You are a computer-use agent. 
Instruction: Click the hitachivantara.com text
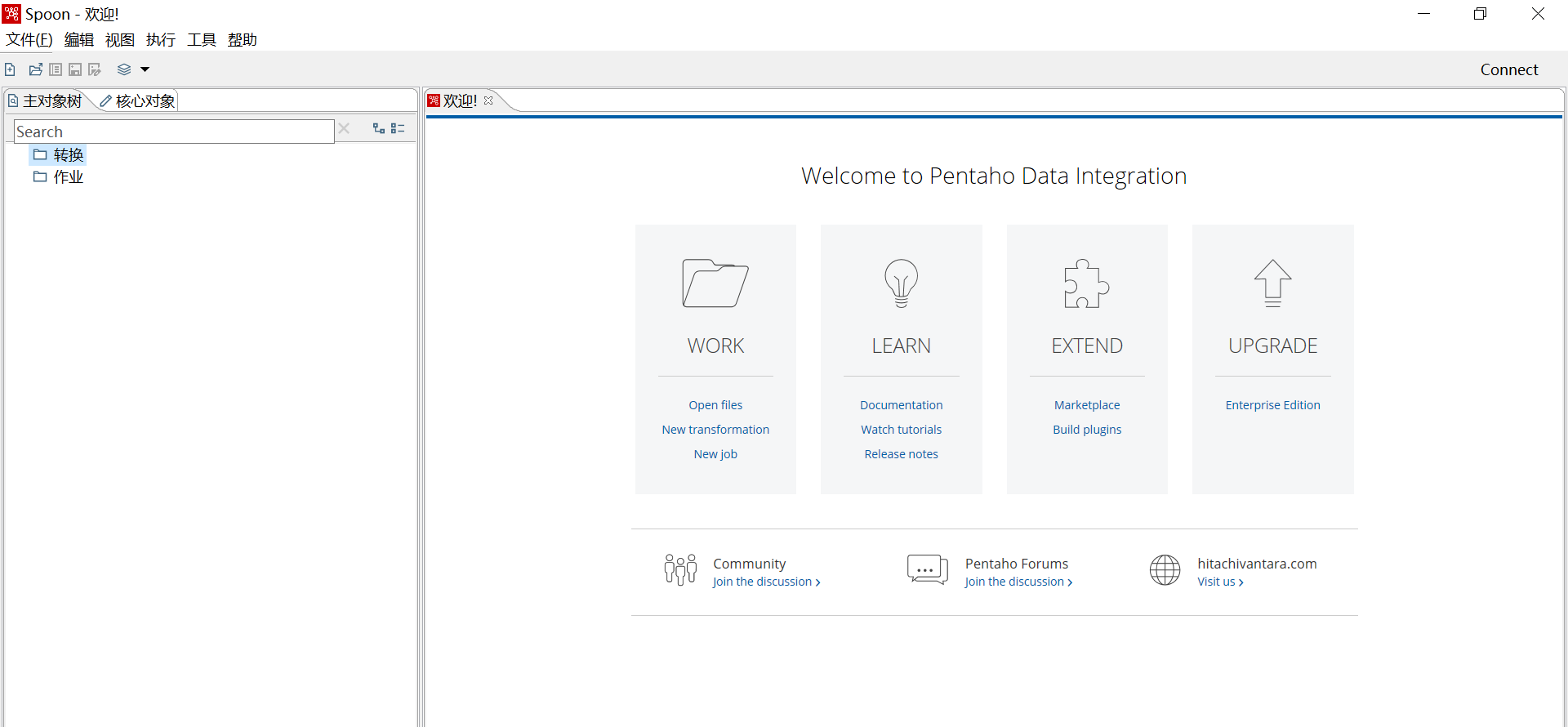click(1257, 564)
